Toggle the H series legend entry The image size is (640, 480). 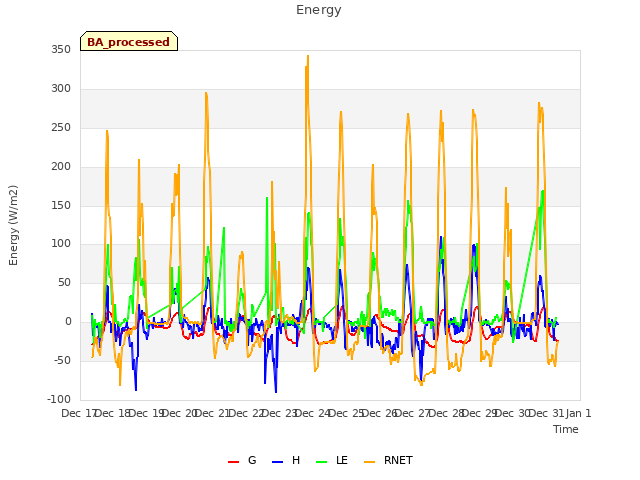[286, 460]
